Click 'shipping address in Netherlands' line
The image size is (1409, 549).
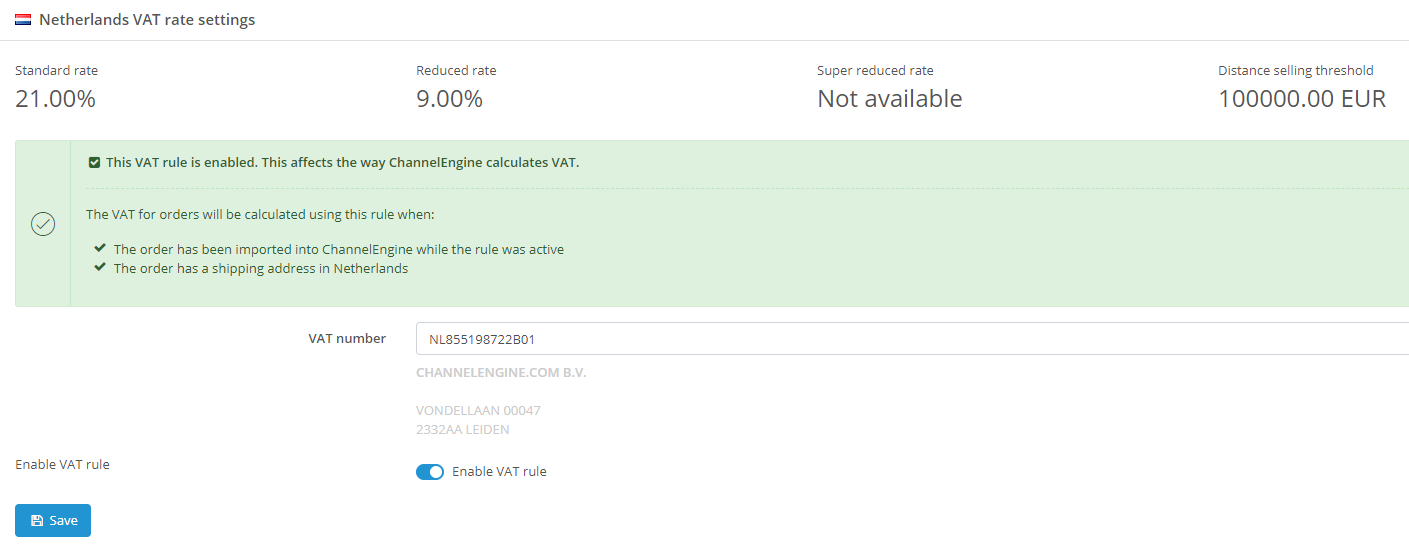261,268
